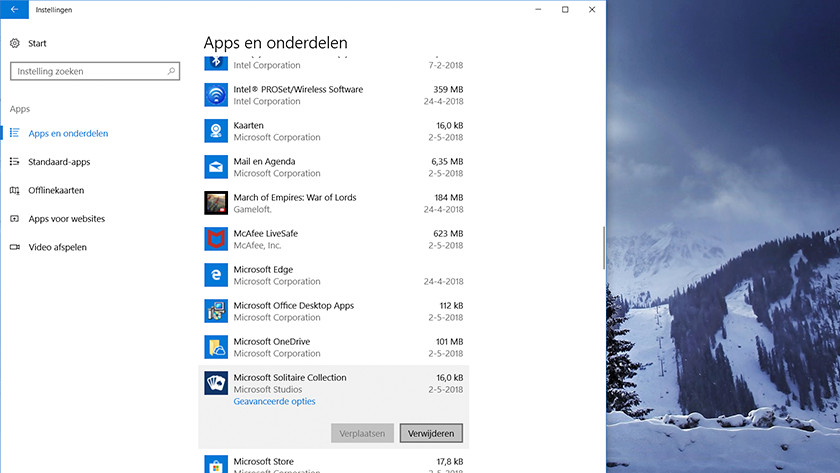Select the Kaarten maps app icon
The height and width of the screenshot is (473, 840).
pyautogui.click(x=217, y=131)
